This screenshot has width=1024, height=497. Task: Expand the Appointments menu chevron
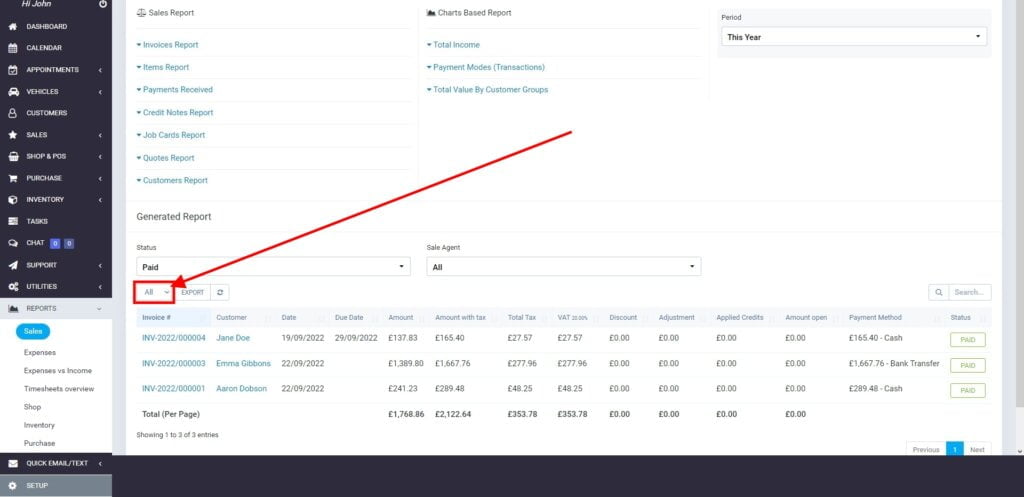pyautogui.click(x=100, y=70)
